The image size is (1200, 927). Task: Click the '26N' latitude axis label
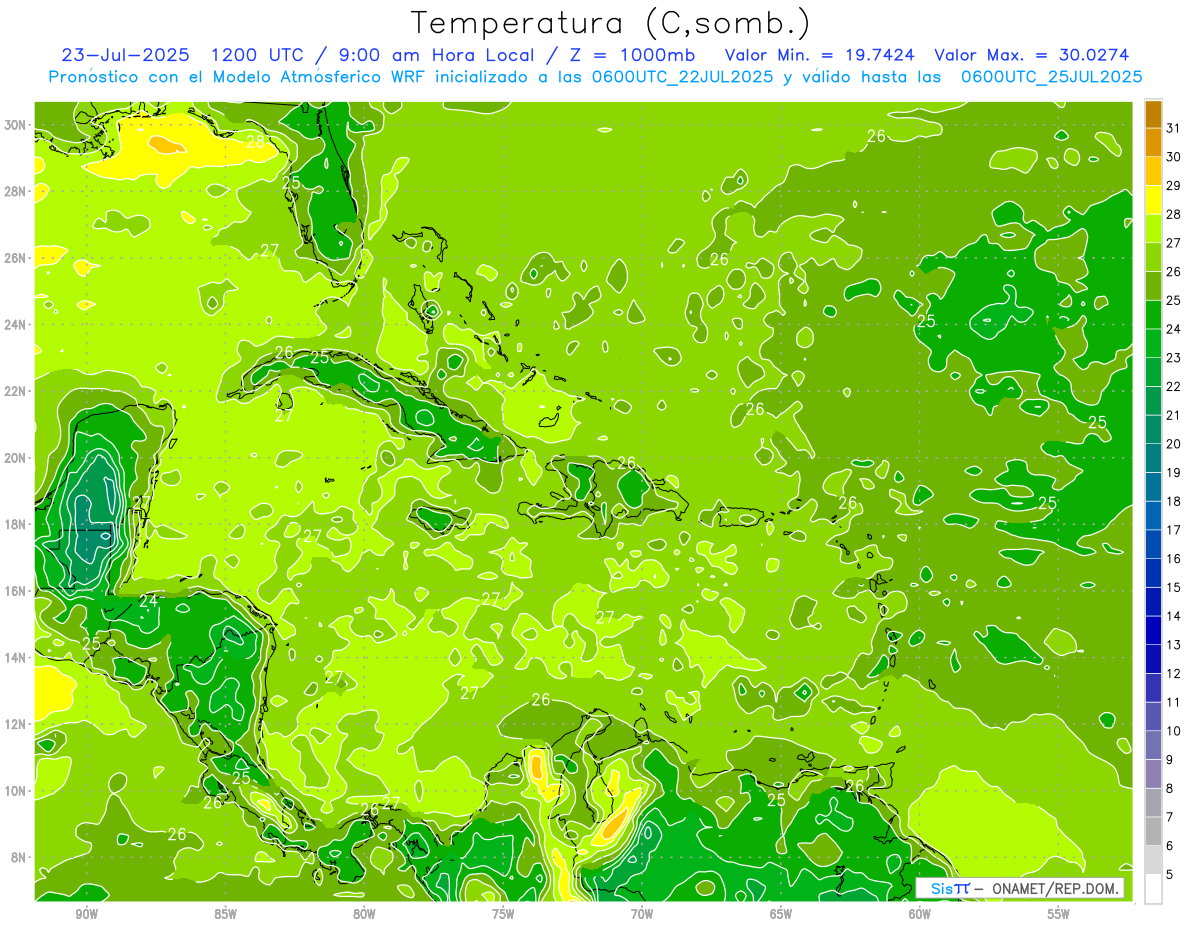click(x=17, y=258)
